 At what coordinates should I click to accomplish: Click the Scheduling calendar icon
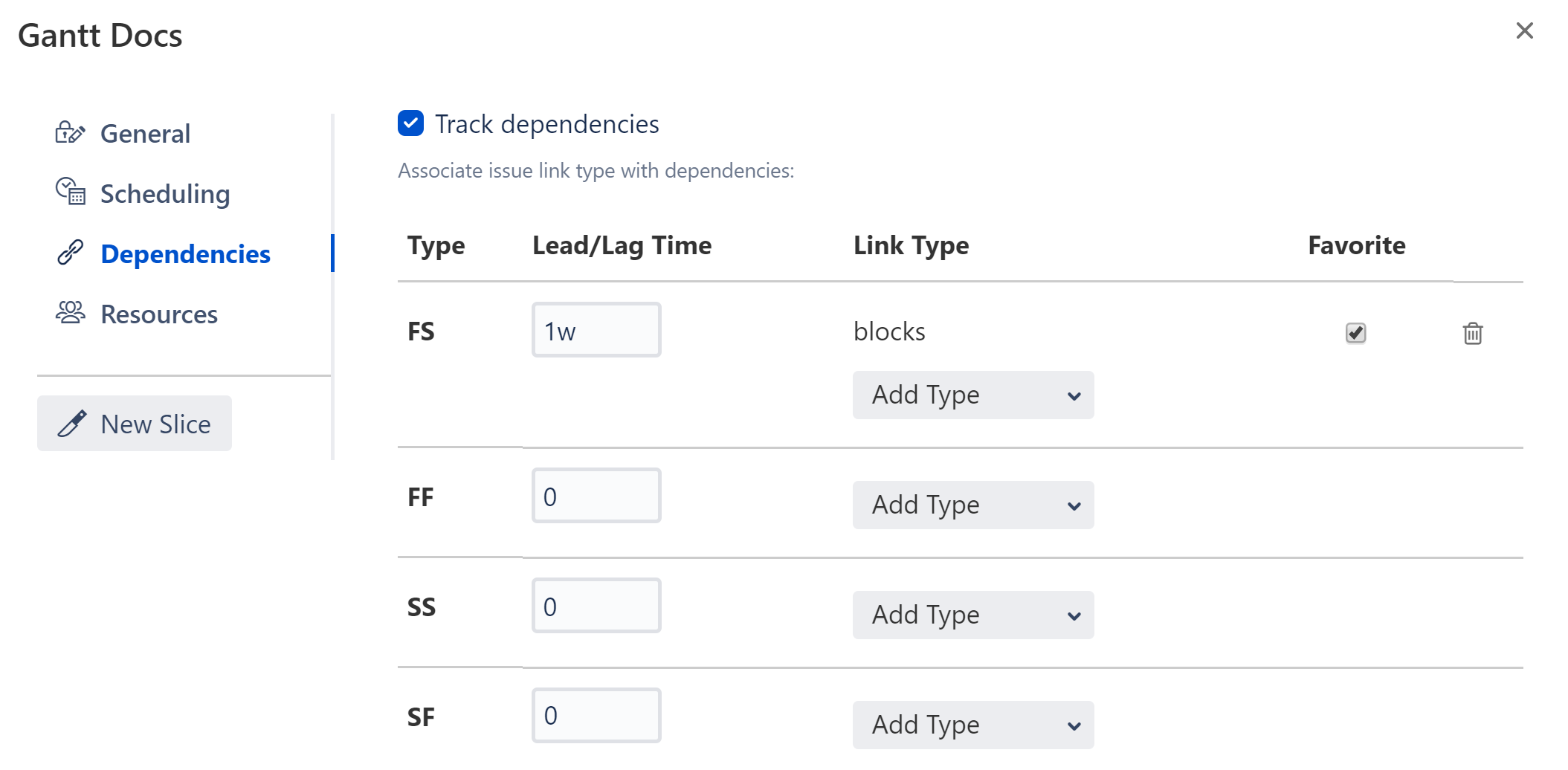pos(71,192)
